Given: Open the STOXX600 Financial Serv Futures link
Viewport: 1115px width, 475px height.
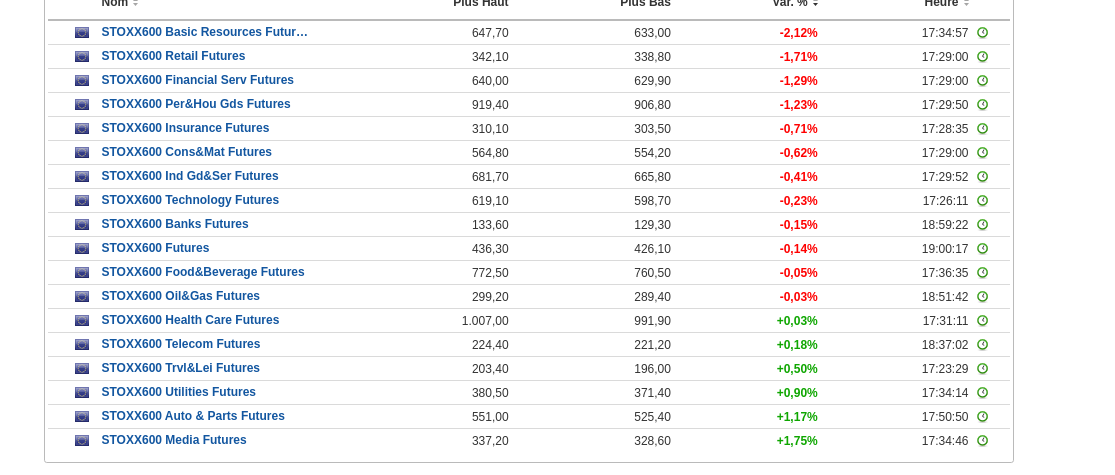Looking at the screenshot, I should [x=197, y=80].
